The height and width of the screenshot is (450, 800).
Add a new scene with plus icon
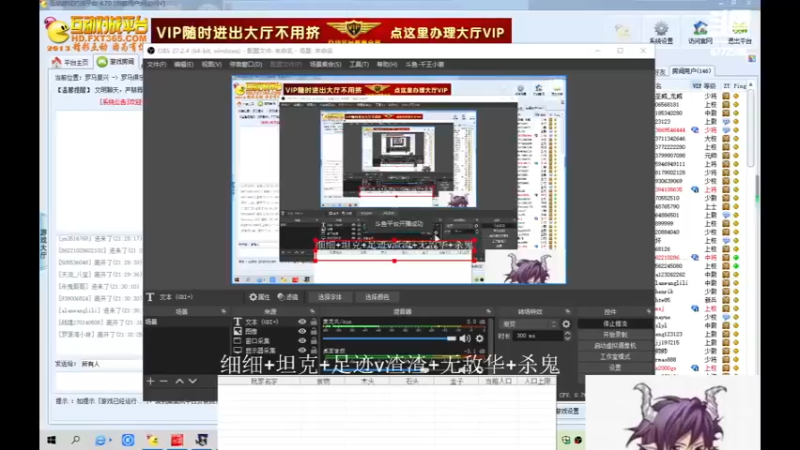pos(151,381)
